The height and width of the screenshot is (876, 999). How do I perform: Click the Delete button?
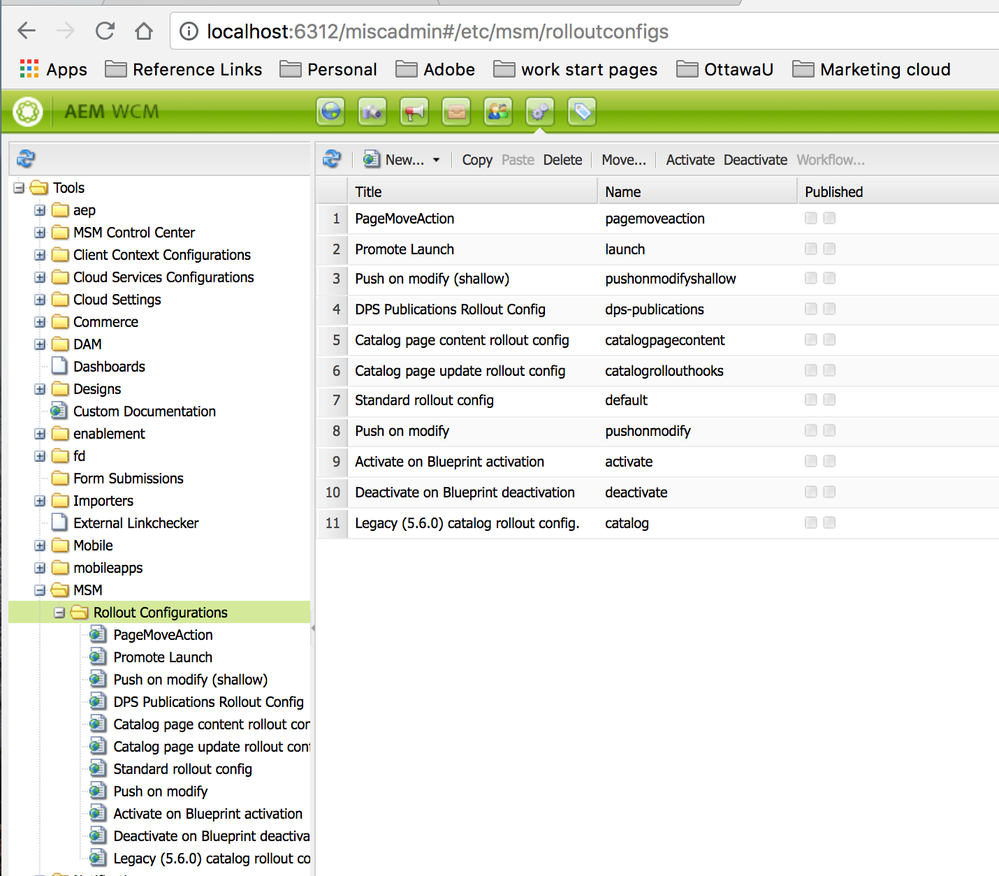point(562,160)
